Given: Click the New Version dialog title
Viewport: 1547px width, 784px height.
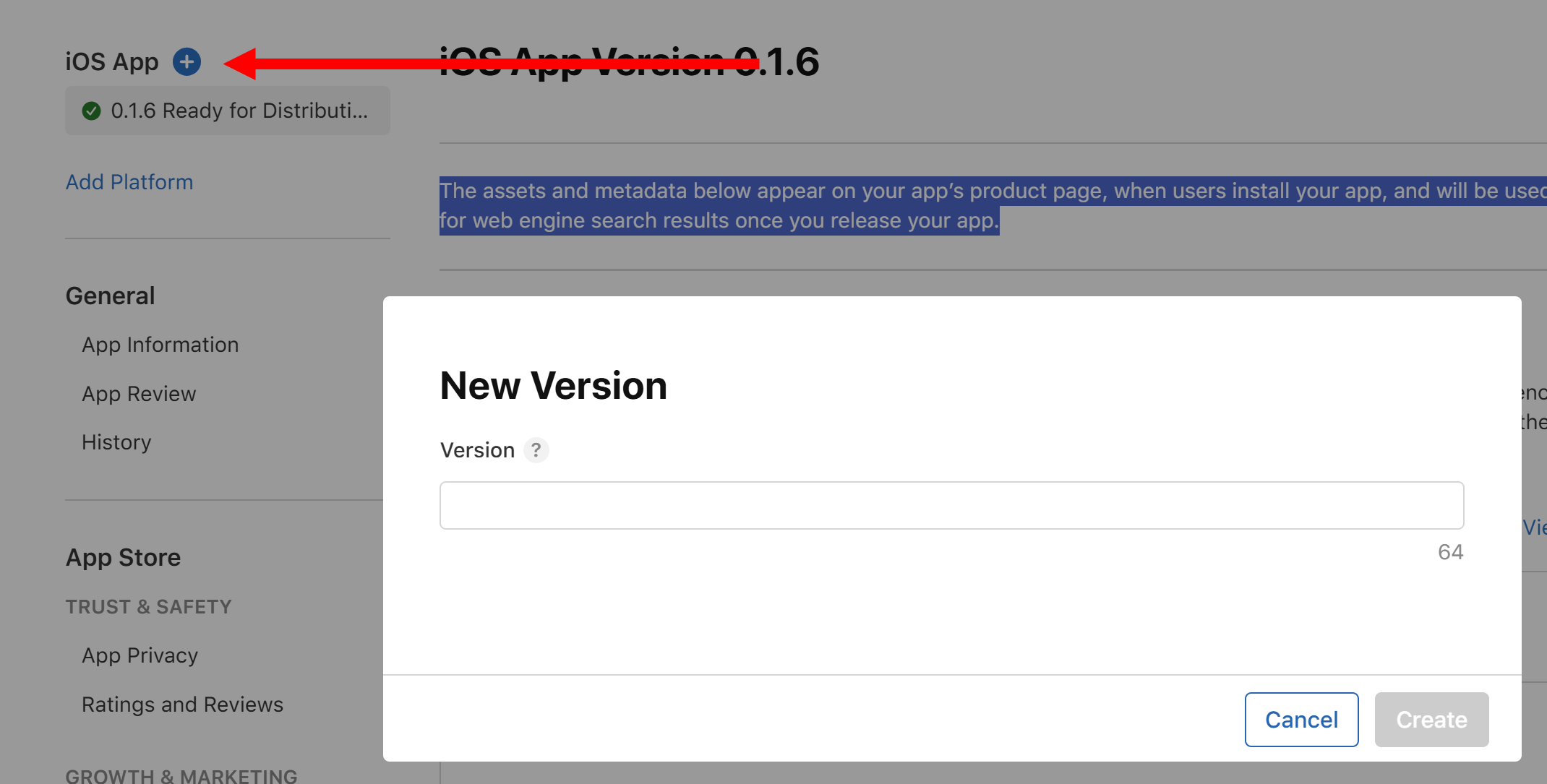Looking at the screenshot, I should tap(553, 385).
